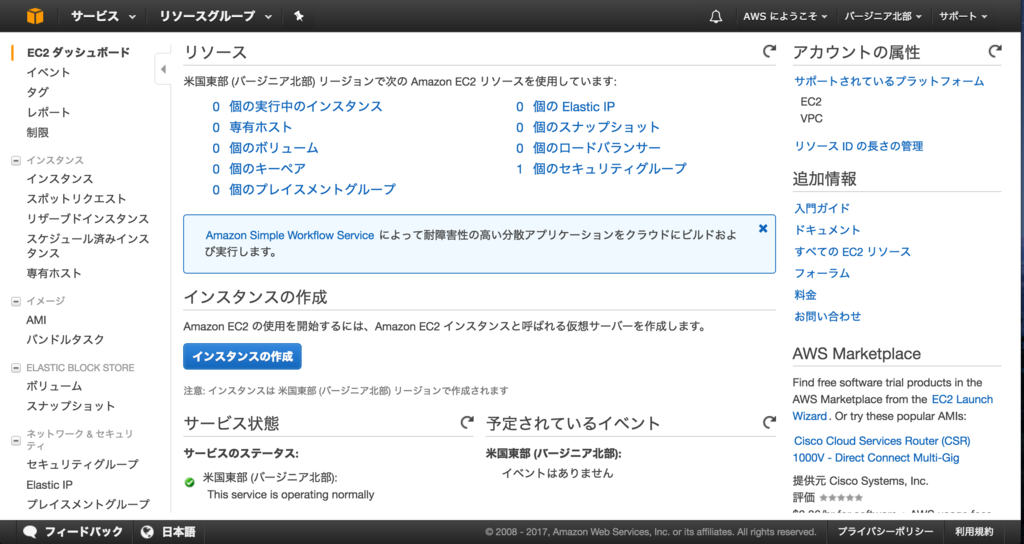Open the Cisco Cloud Services Router AMI link
The image size is (1024, 544).
point(882,449)
